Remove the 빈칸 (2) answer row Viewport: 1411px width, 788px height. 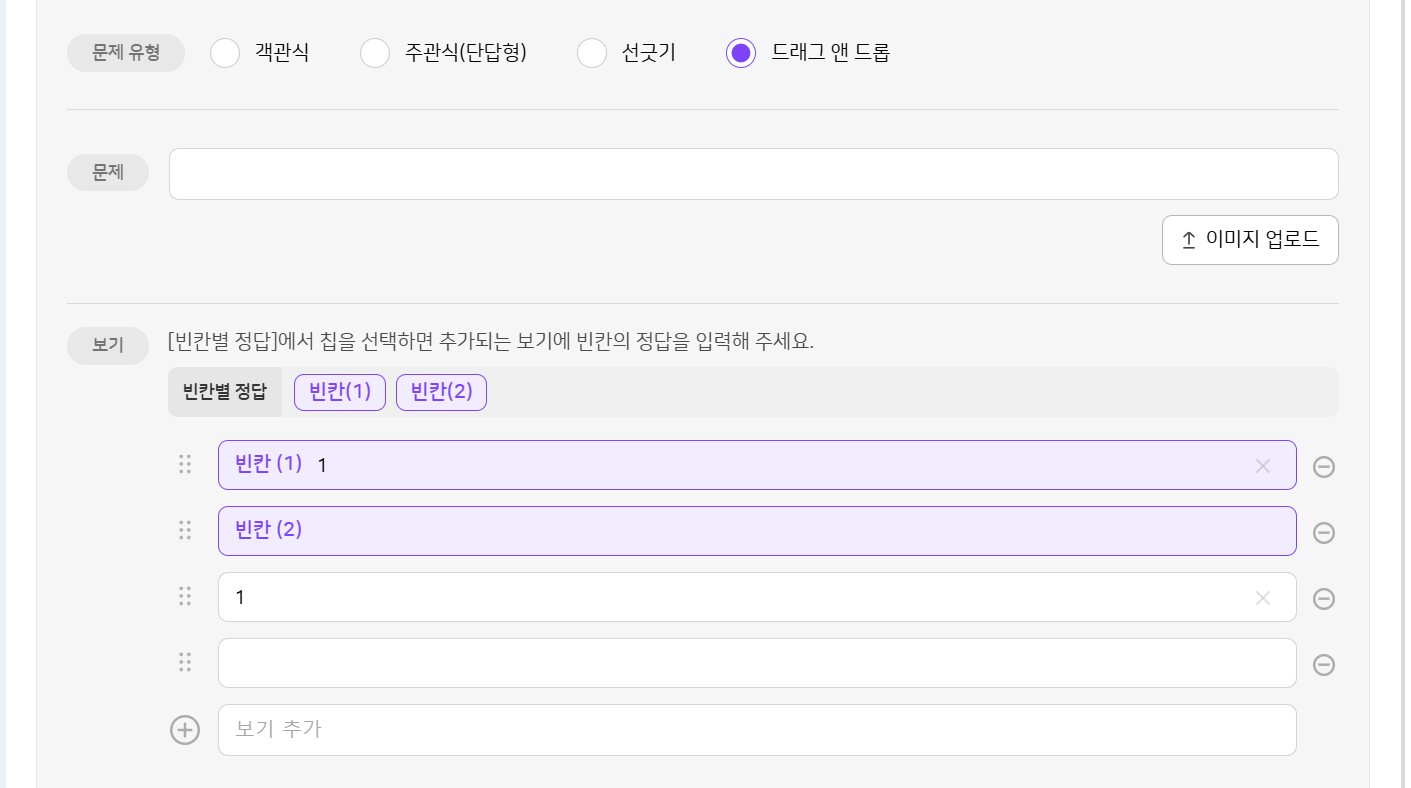1324,533
